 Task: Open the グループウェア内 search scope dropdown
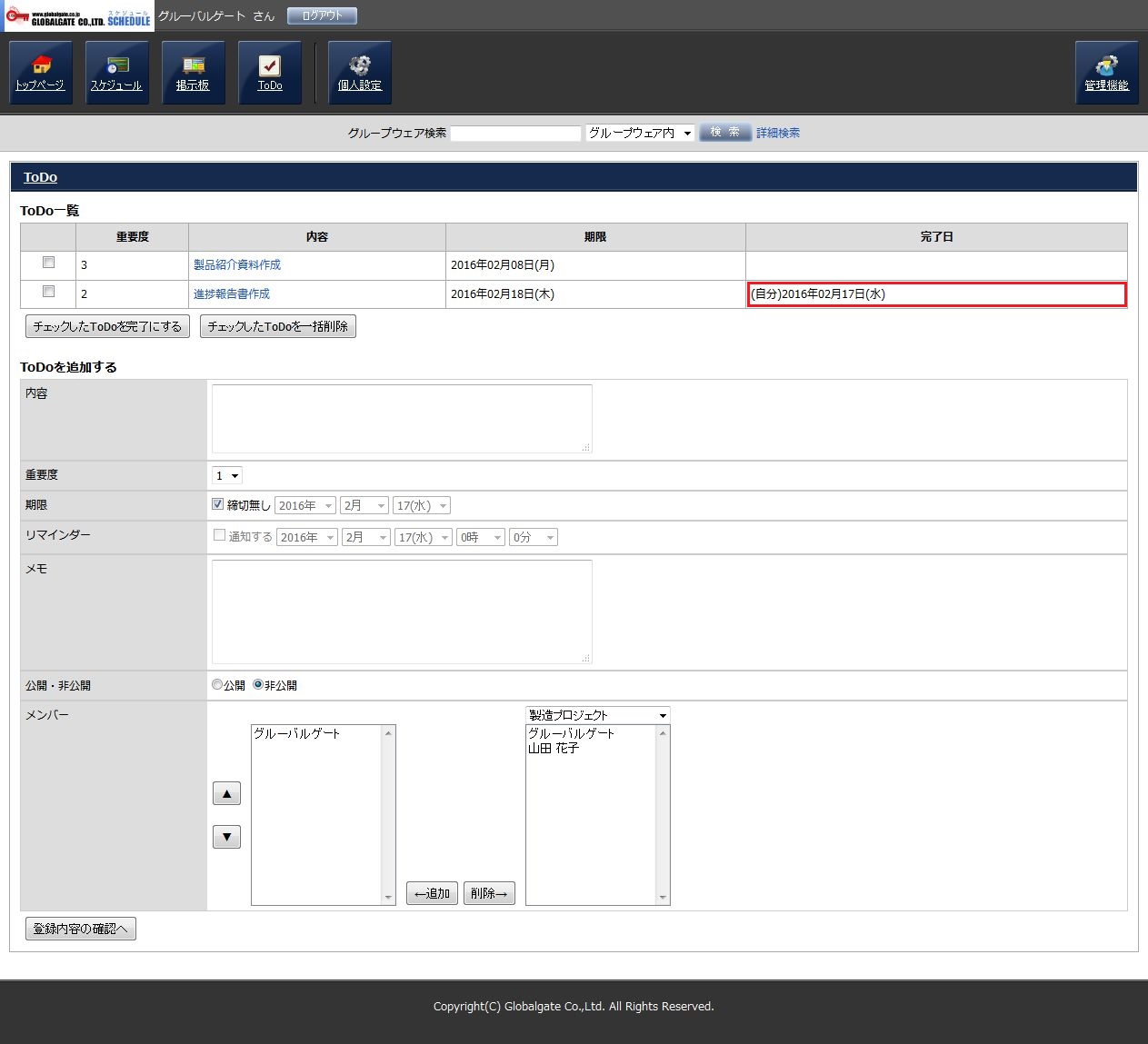pos(640,133)
